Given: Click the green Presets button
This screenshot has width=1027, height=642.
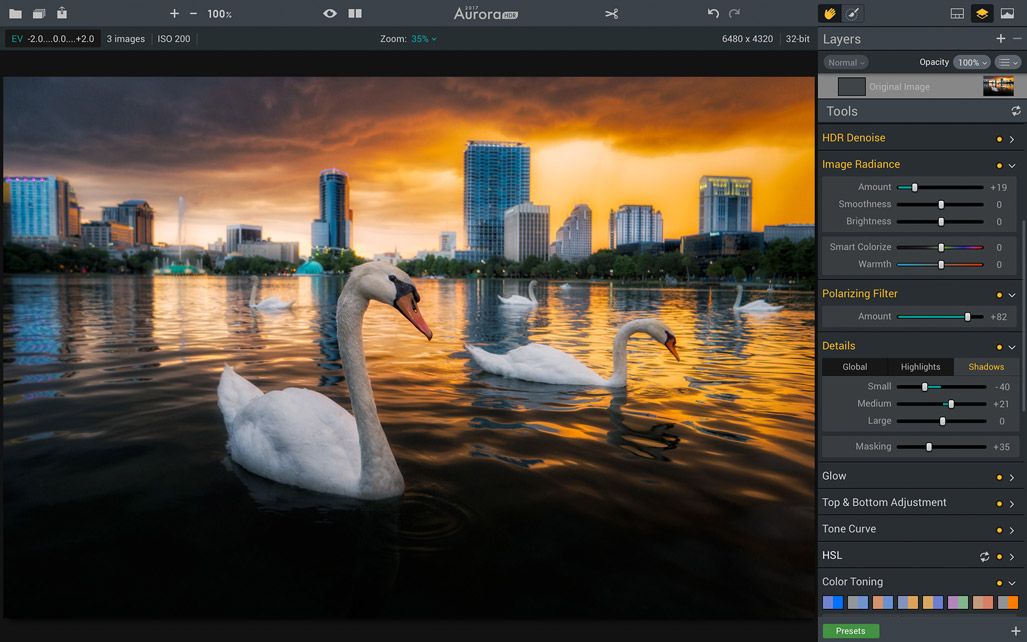Looking at the screenshot, I should pyautogui.click(x=850, y=631).
